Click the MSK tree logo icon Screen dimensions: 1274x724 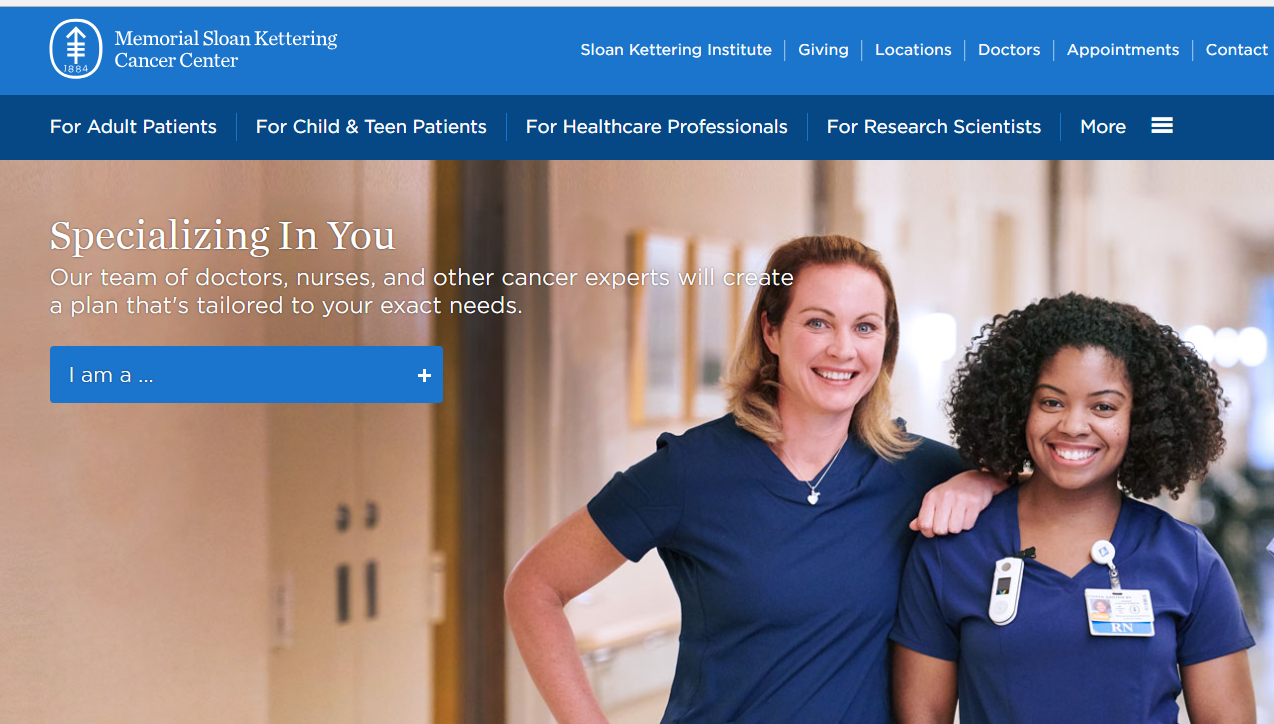pyautogui.click(x=76, y=49)
